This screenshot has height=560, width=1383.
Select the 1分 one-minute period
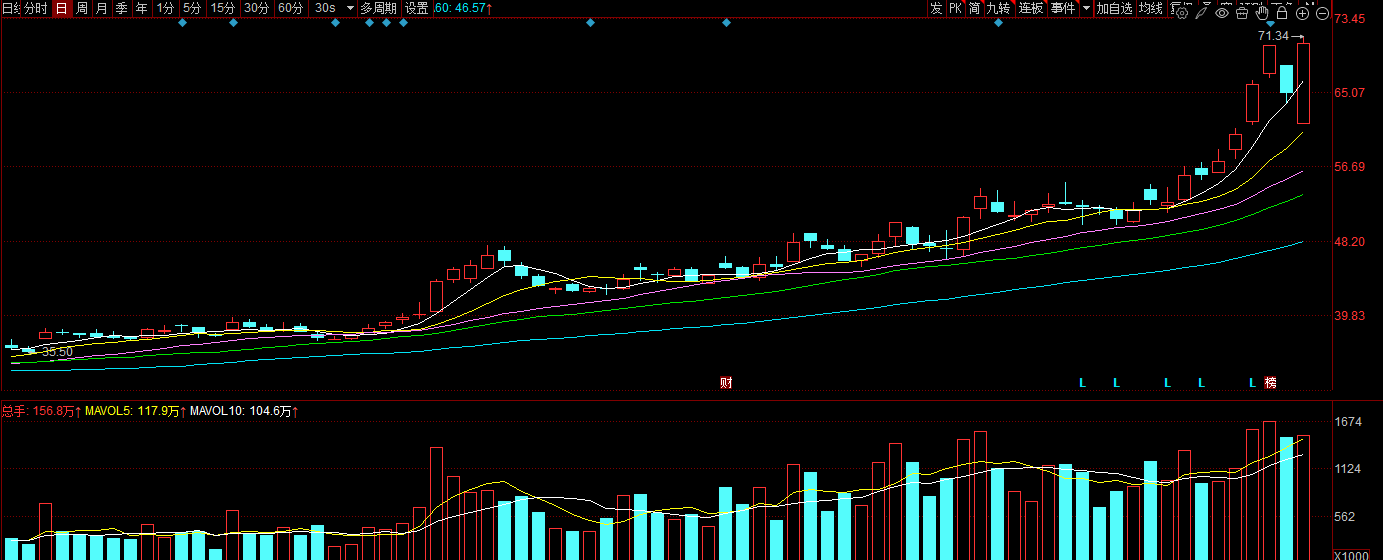point(166,8)
